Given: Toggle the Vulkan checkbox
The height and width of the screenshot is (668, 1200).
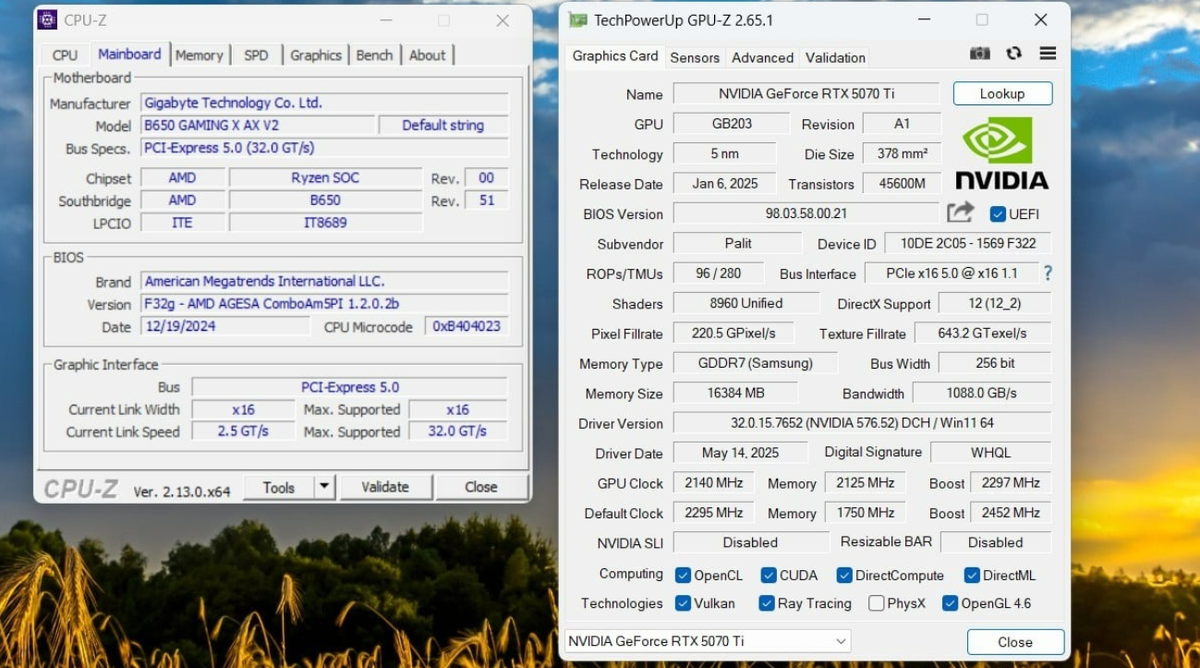Looking at the screenshot, I should 683,603.
